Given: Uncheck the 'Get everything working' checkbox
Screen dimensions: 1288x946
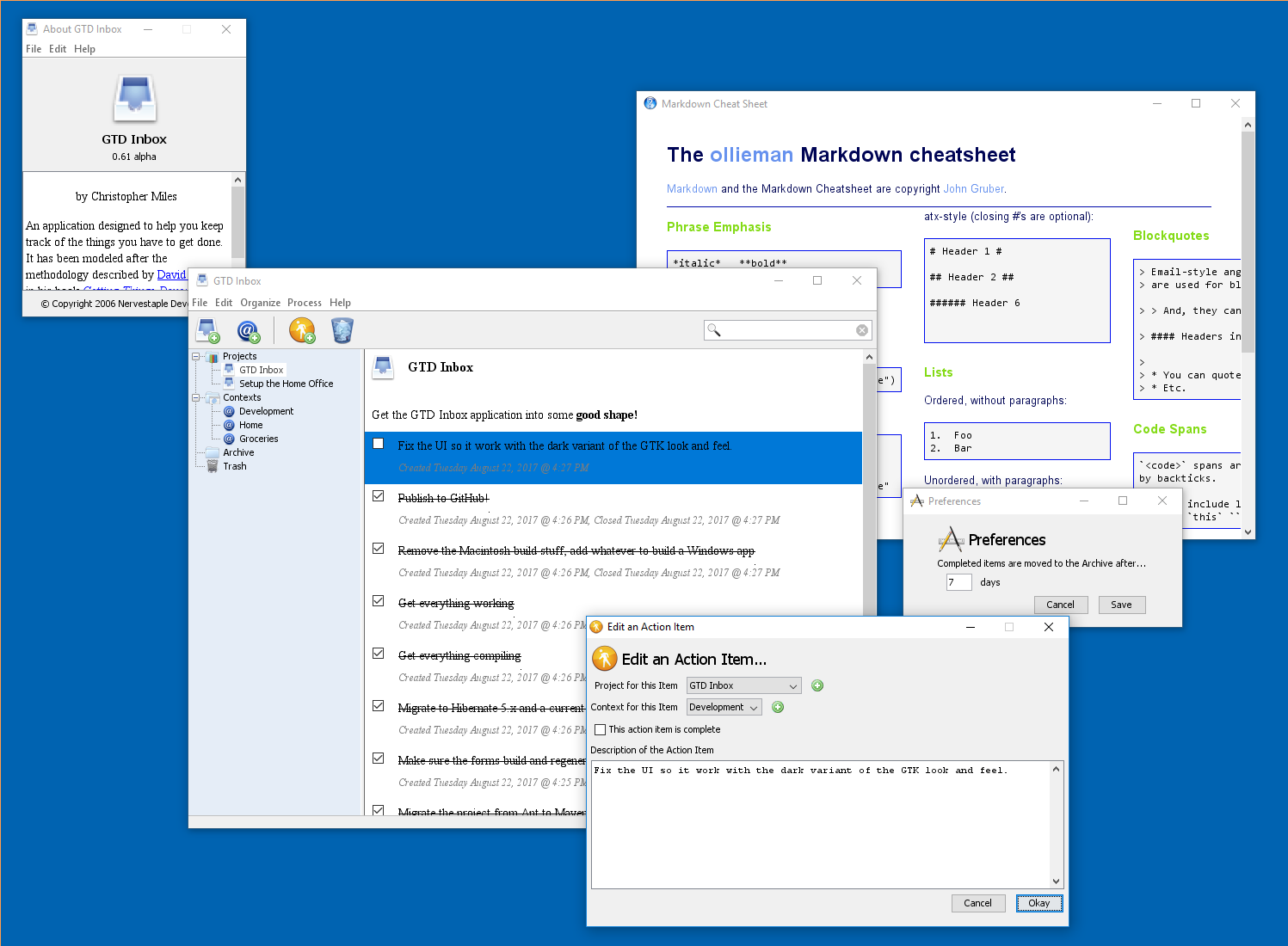Looking at the screenshot, I should 379,601.
